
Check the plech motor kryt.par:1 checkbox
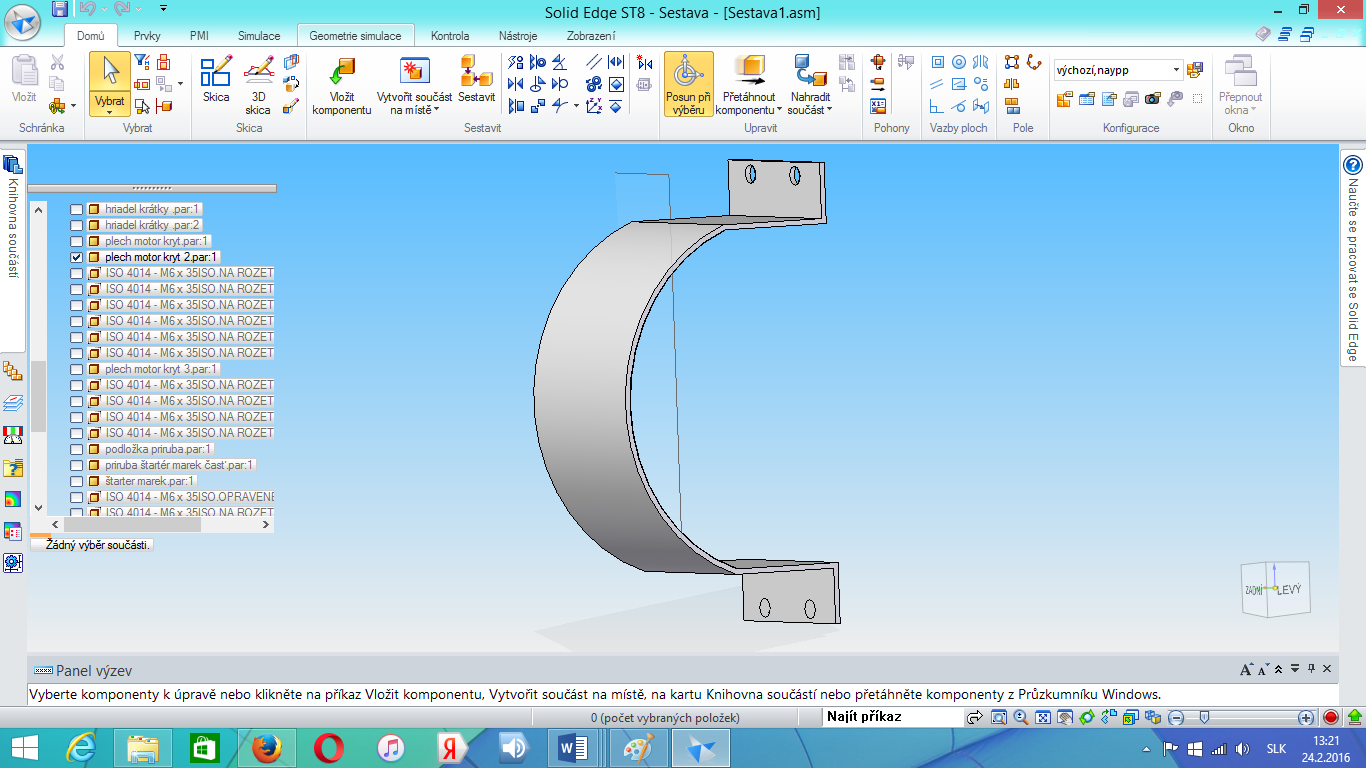[76, 241]
